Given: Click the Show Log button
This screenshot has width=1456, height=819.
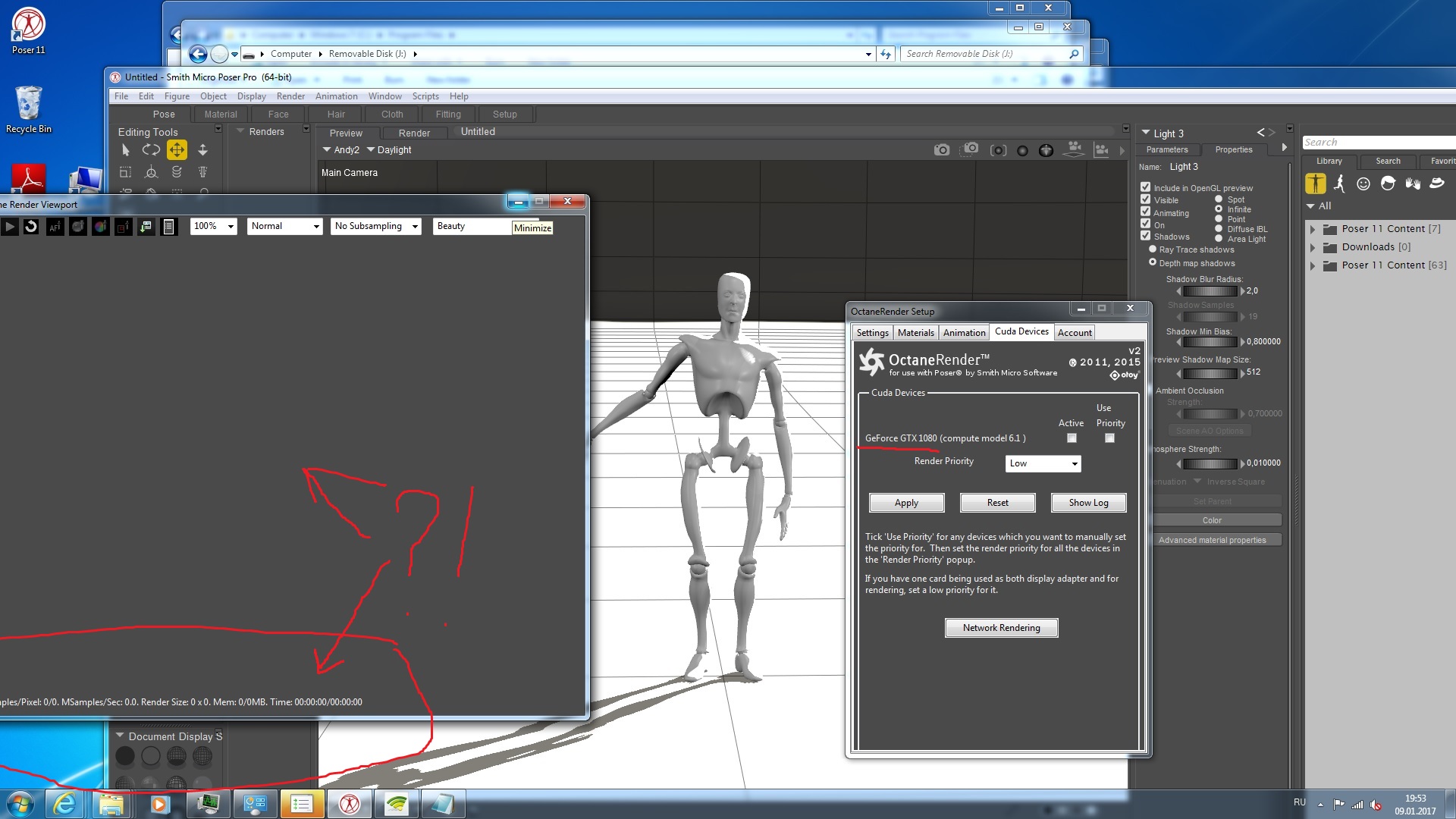Looking at the screenshot, I should (x=1088, y=503).
